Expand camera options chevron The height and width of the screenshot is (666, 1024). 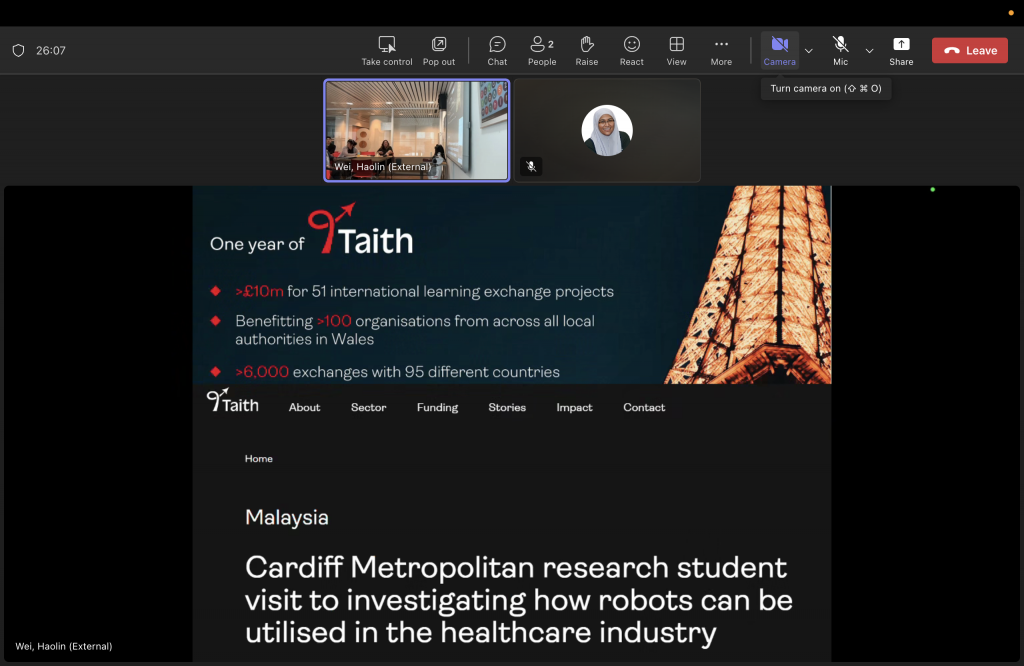[x=808, y=51]
